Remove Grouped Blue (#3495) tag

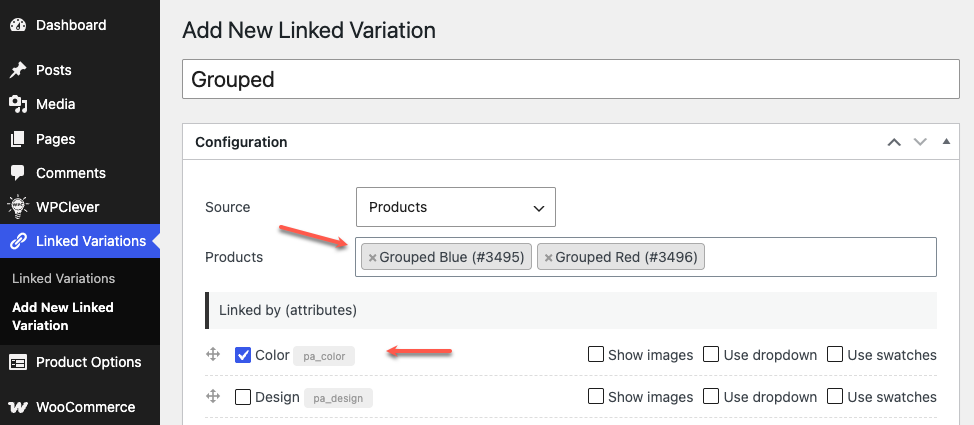(x=372, y=257)
